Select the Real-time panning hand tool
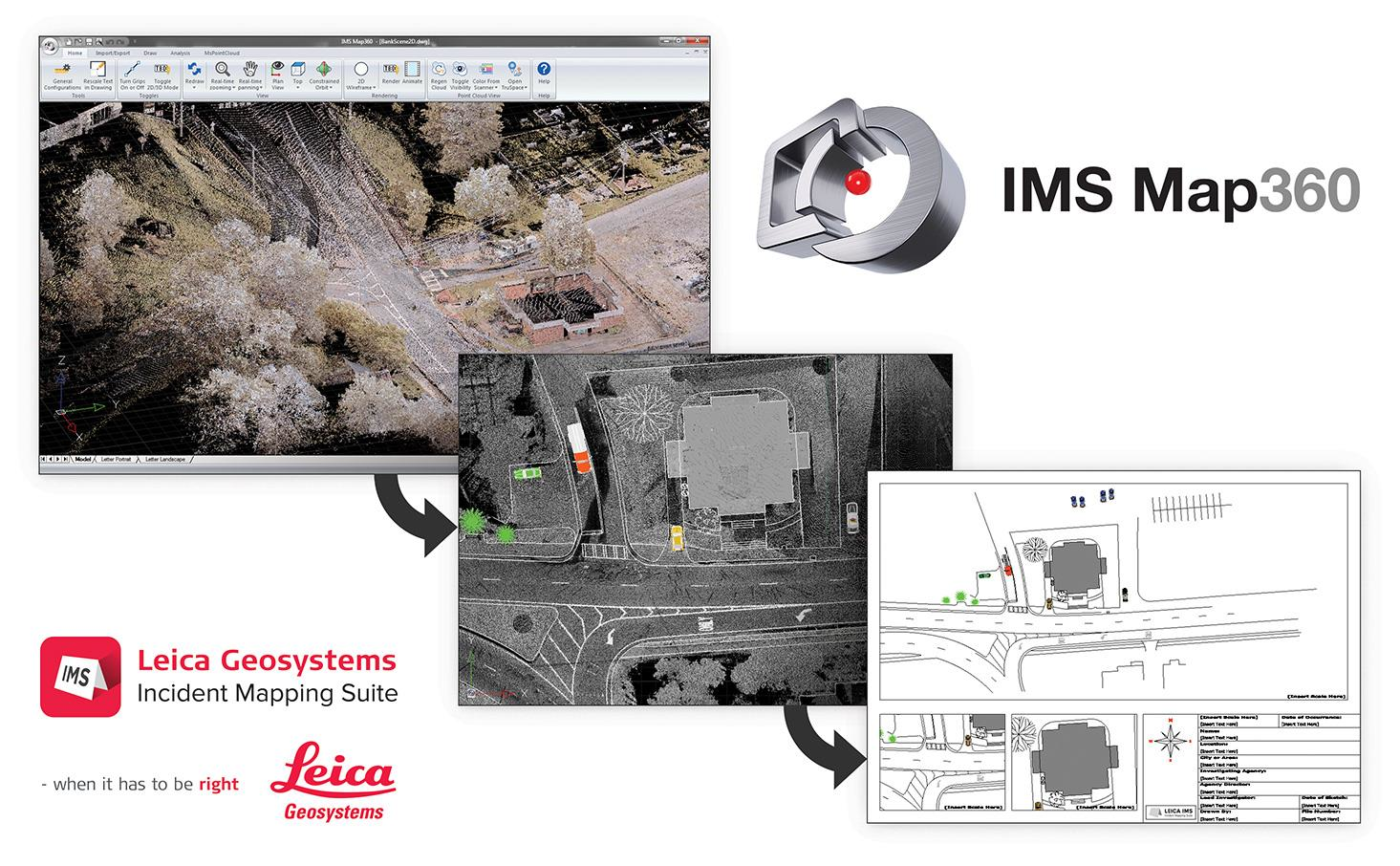Viewport: 1400px width, 866px height. tap(250, 69)
